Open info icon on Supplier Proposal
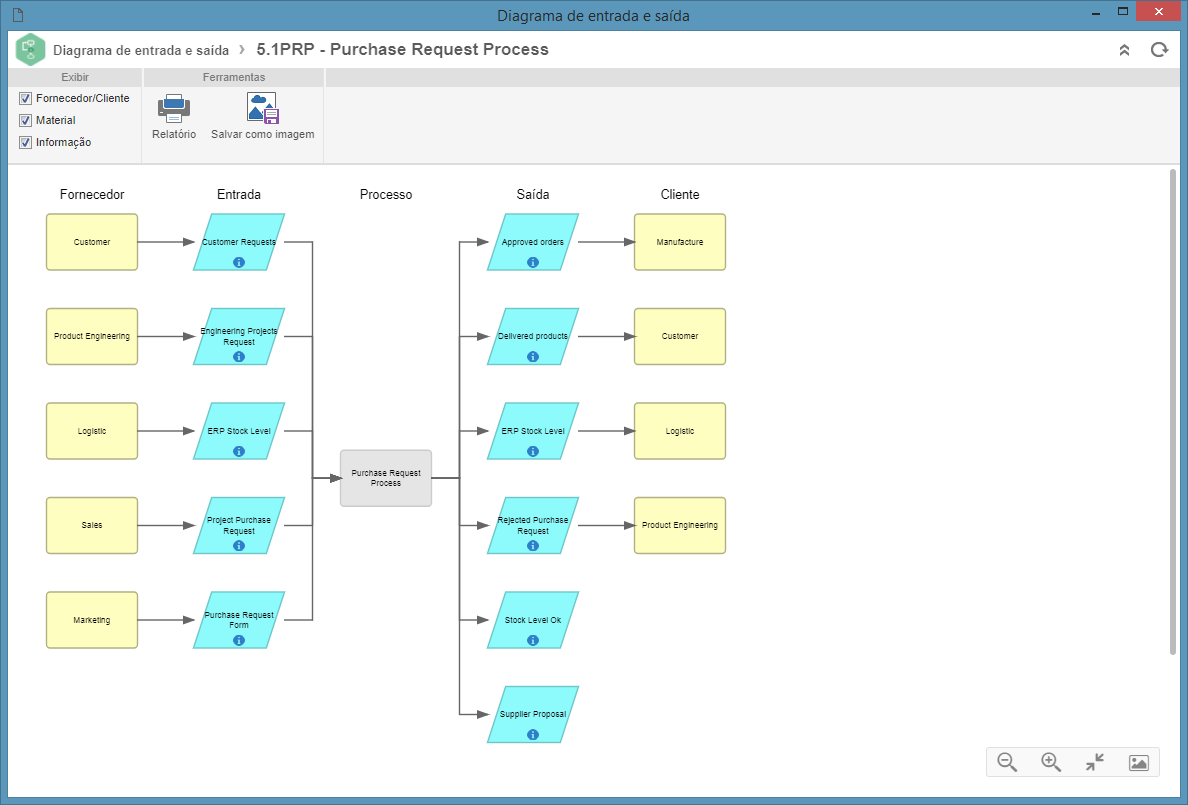Image resolution: width=1188 pixels, height=805 pixels. click(533, 734)
